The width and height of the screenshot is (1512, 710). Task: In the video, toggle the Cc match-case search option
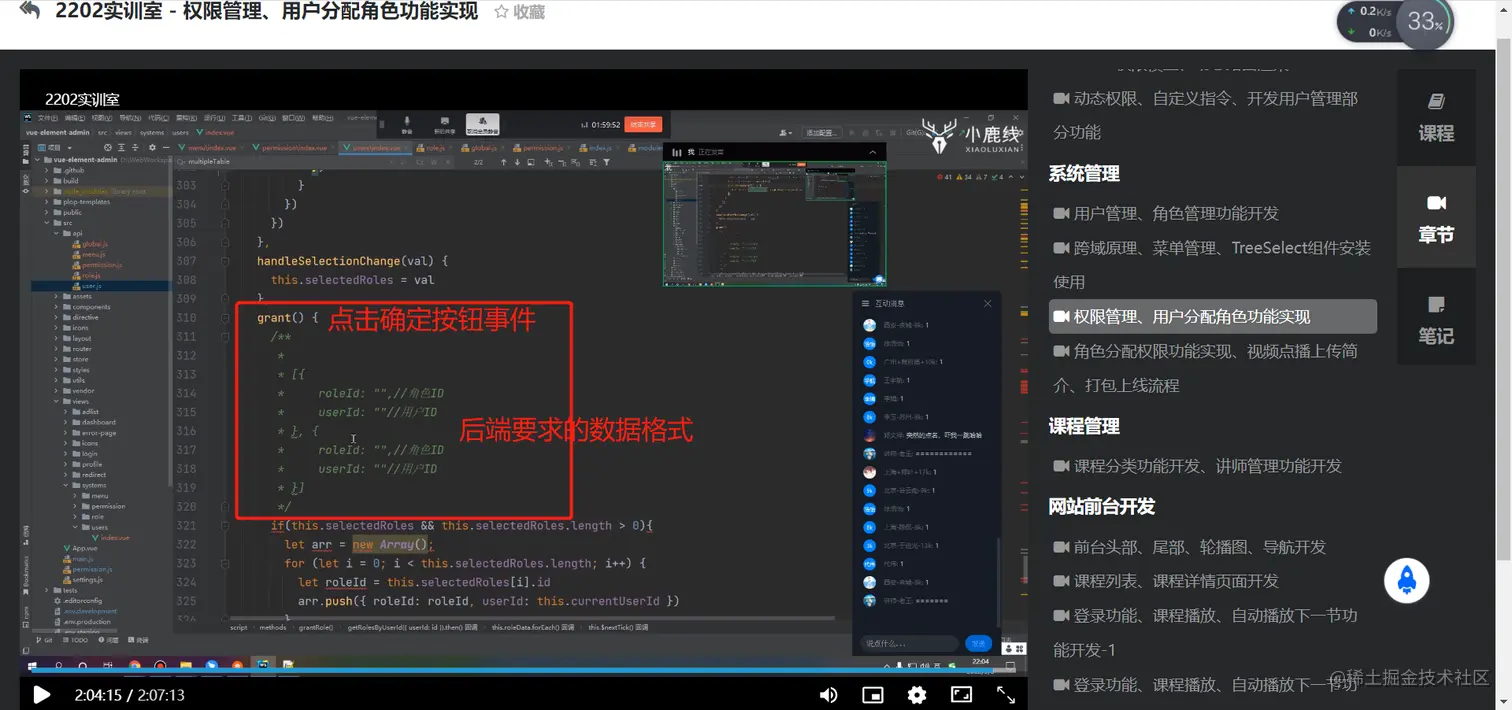pos(420,162)
